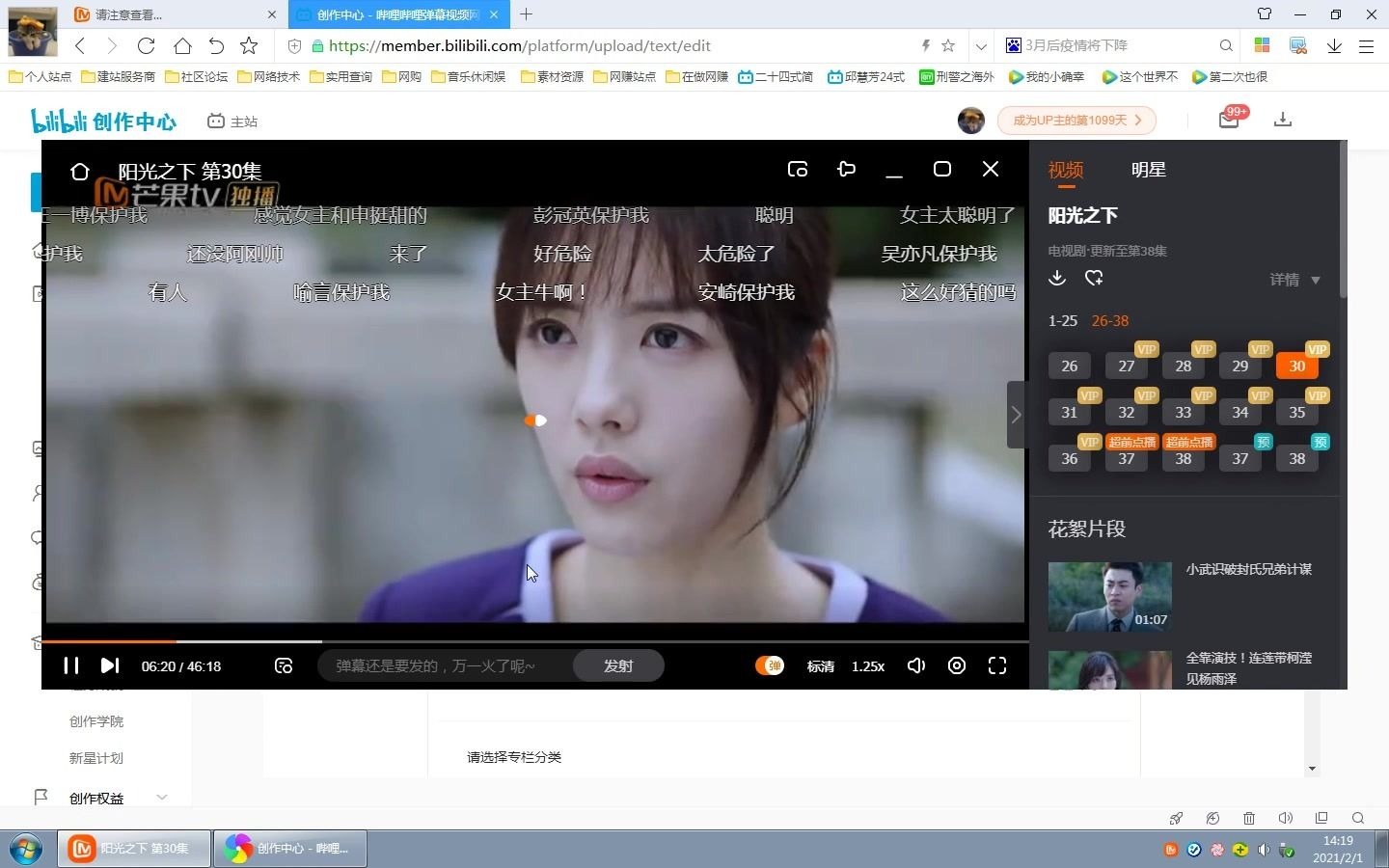
Task: Pin the player window on top
Action: coord(847,170)
